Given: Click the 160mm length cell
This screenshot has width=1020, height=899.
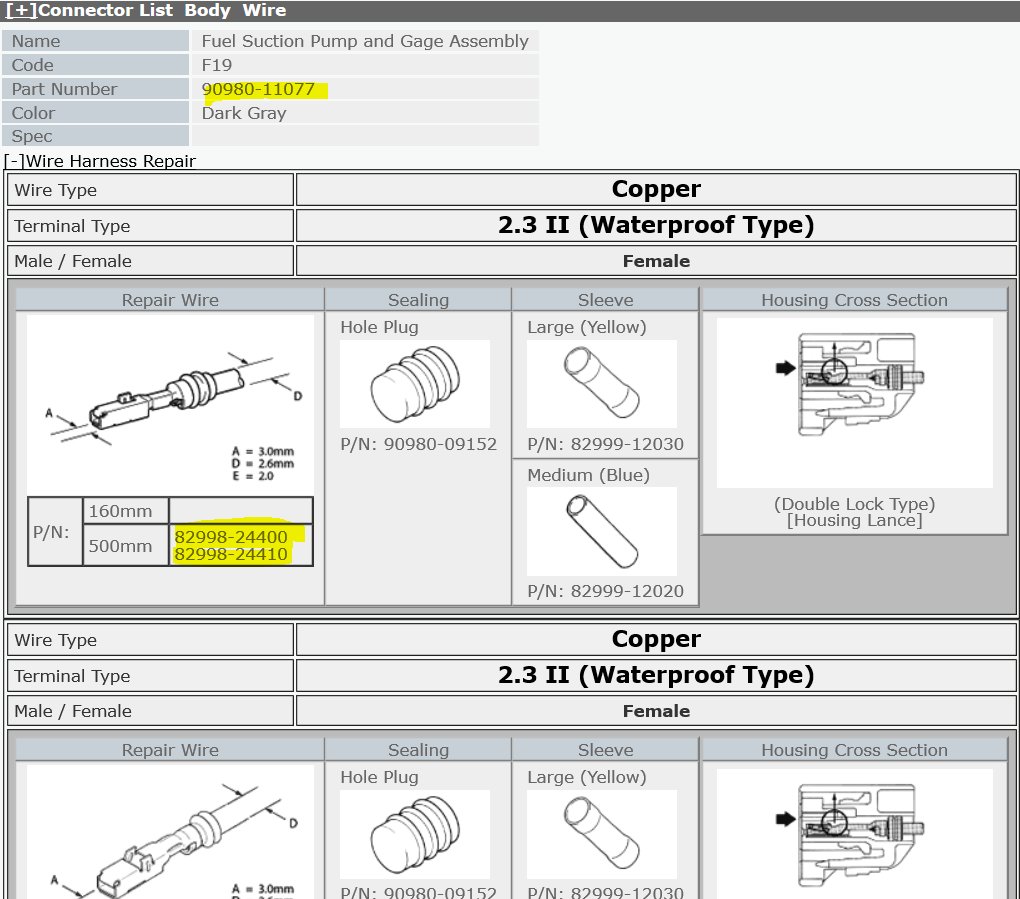Looking at the screenshot, I should [126, 511].
